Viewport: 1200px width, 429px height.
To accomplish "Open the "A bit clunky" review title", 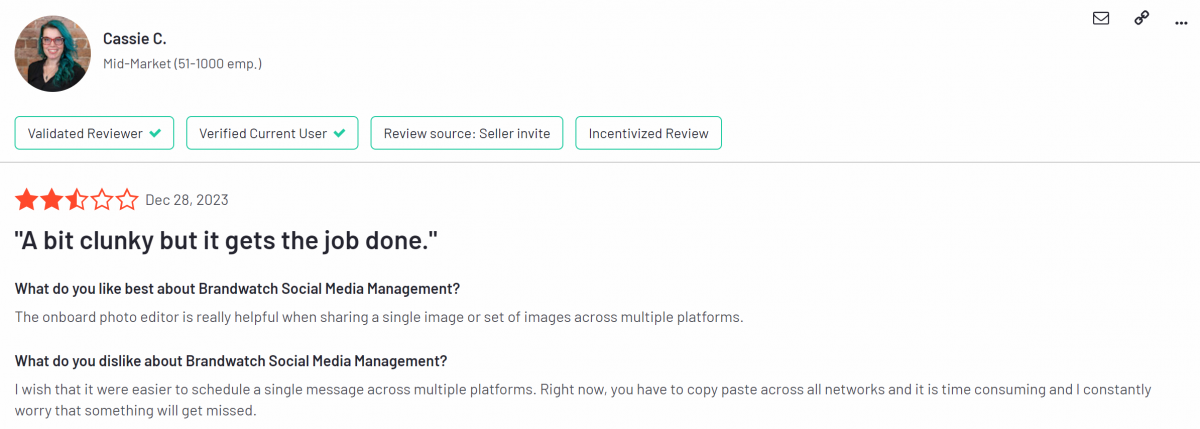I will point(226,242).
